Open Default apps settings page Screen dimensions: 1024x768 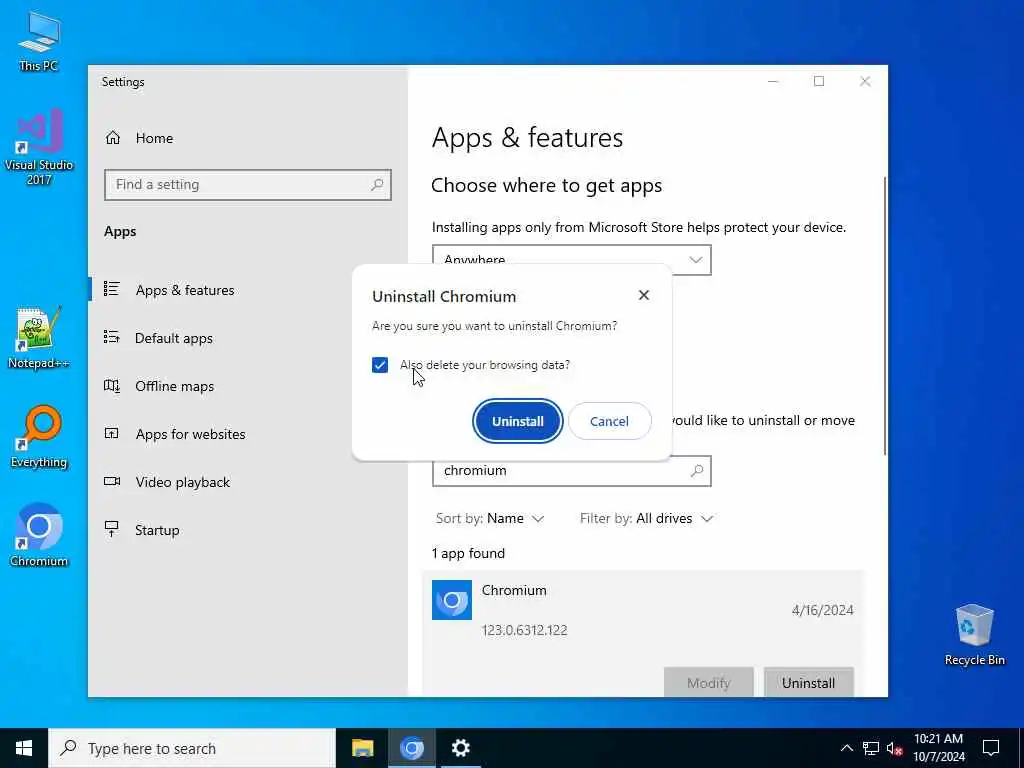click(174, 338)
